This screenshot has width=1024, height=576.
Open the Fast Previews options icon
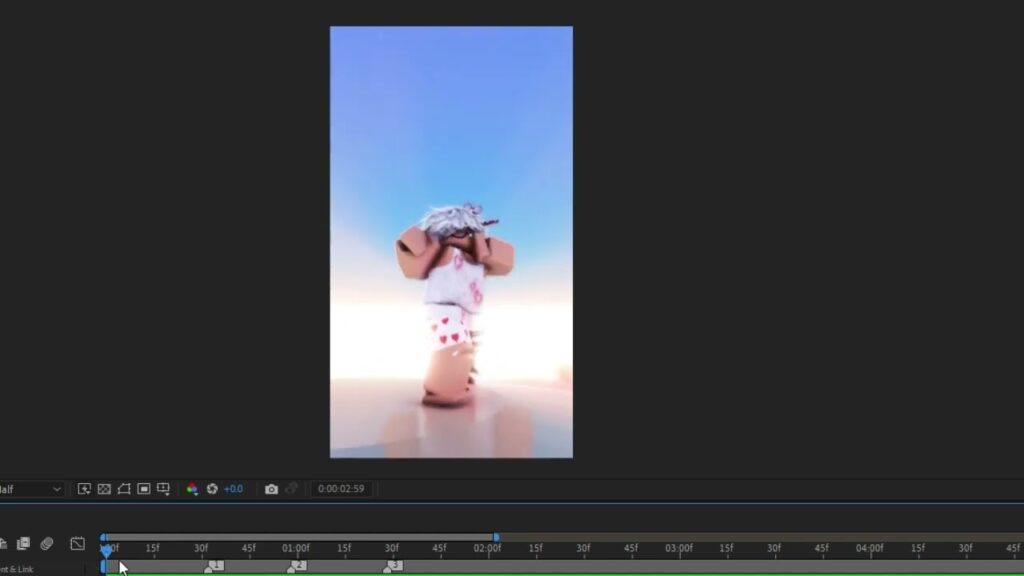(85, 489)
